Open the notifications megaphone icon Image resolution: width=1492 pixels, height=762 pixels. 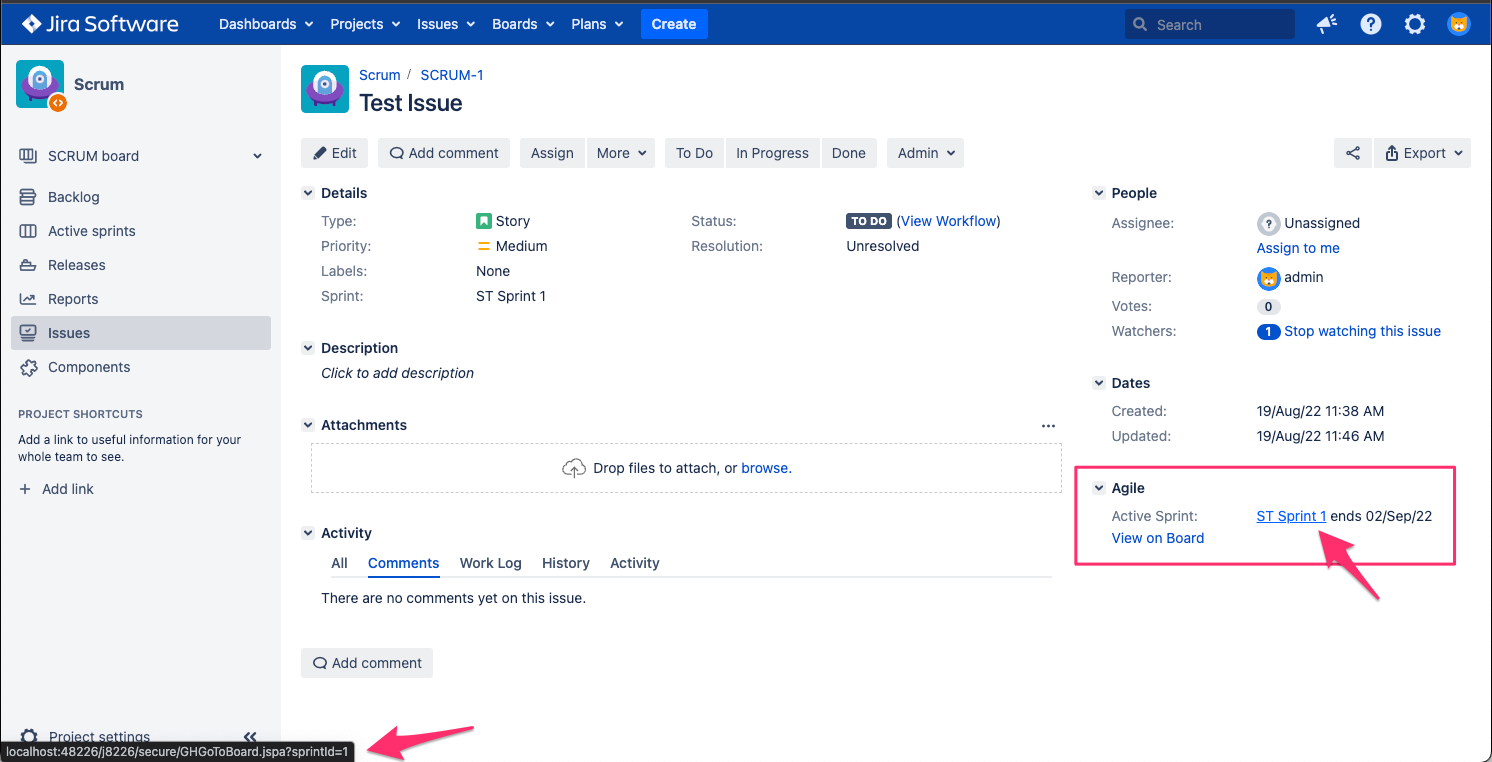(x=1327, y=24)
